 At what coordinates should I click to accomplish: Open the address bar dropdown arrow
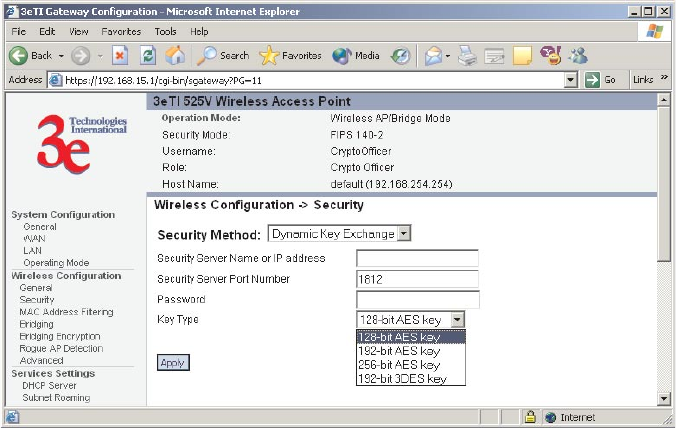click(571, 80)
